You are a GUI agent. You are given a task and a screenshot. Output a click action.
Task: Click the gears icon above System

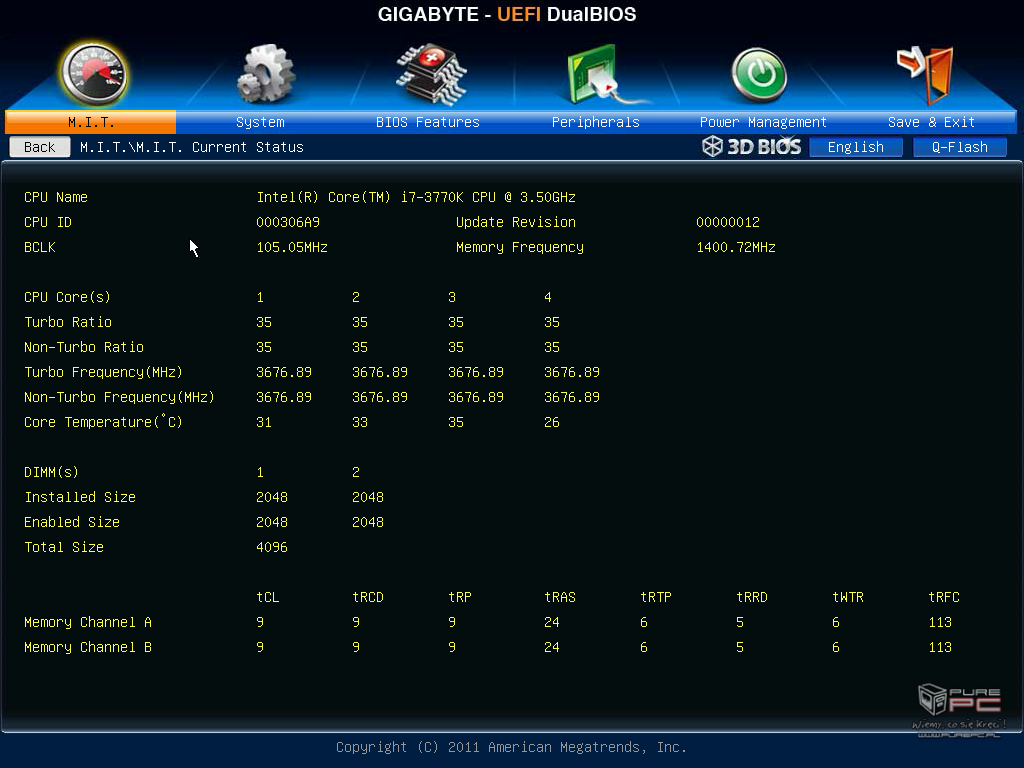[265, 75]
